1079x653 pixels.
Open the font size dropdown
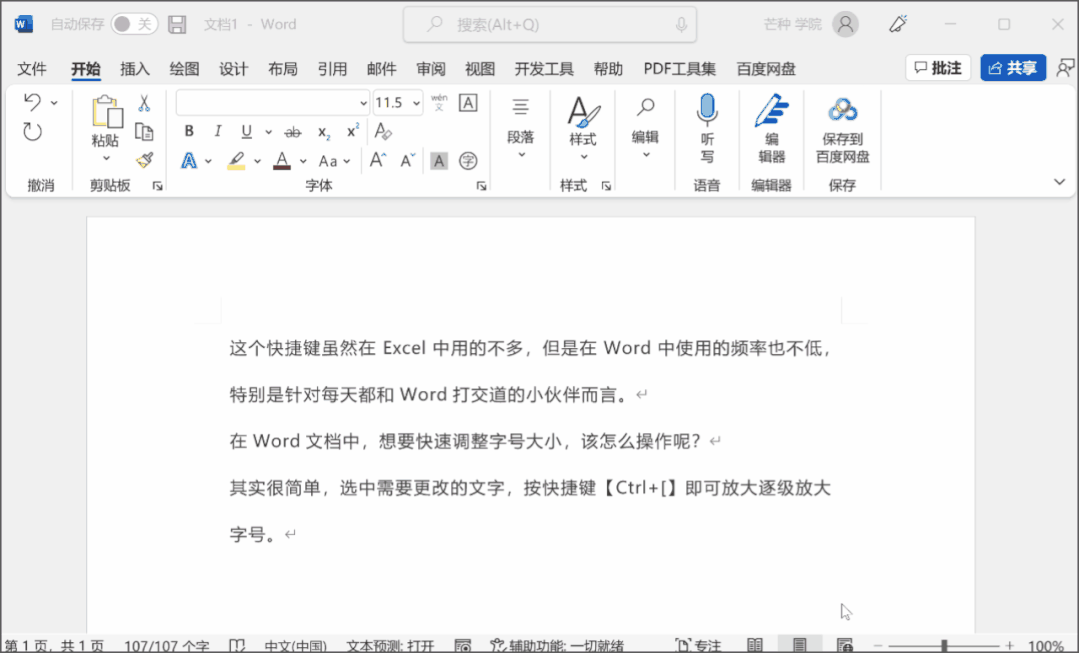[x=414, y=103]
